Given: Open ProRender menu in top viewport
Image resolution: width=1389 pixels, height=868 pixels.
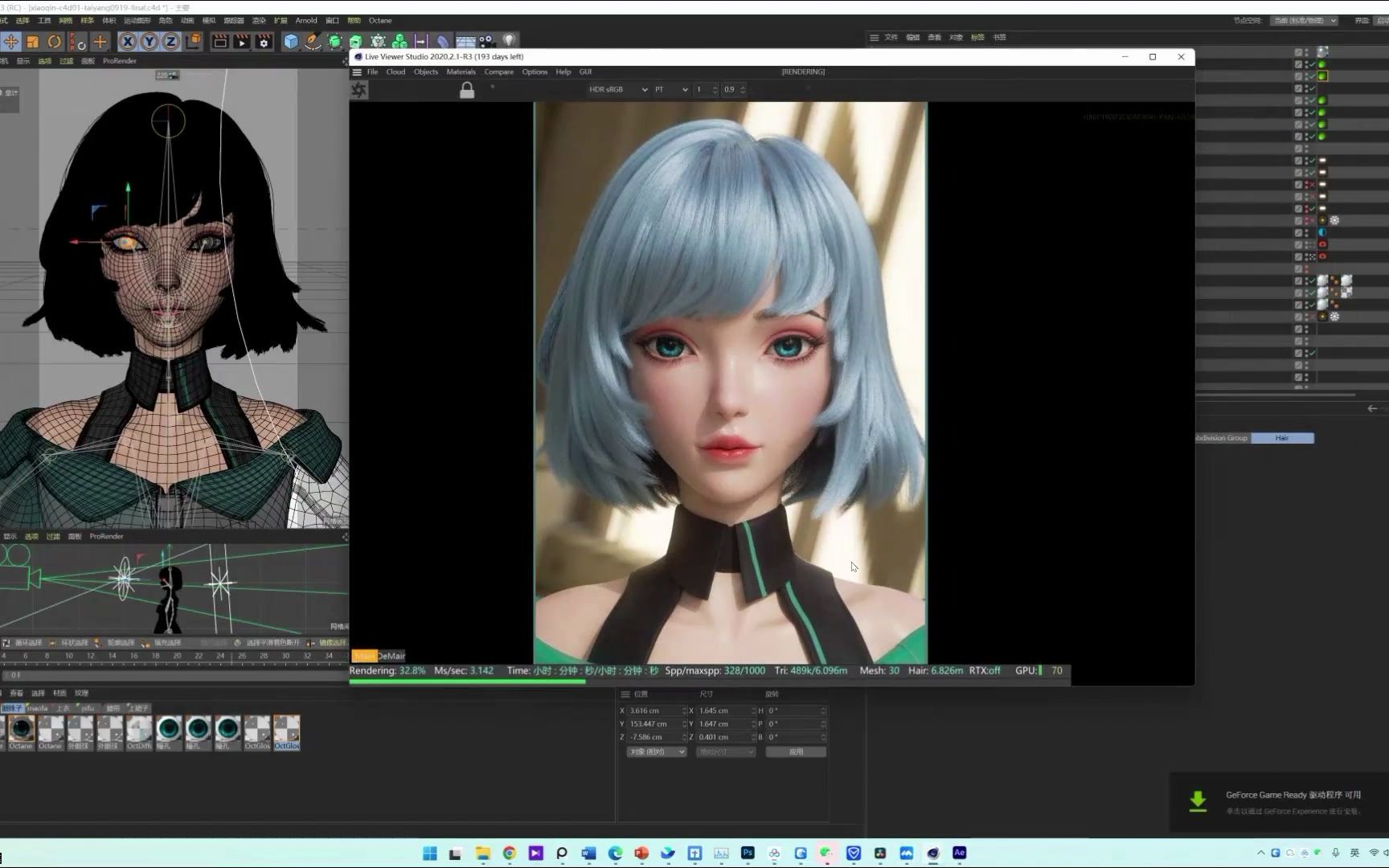Looking at the screenshot, I should (x=120, y=61).
